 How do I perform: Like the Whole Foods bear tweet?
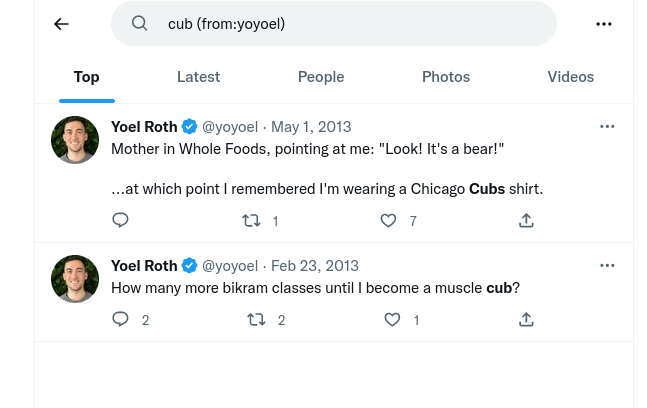(x=388, y=221)
